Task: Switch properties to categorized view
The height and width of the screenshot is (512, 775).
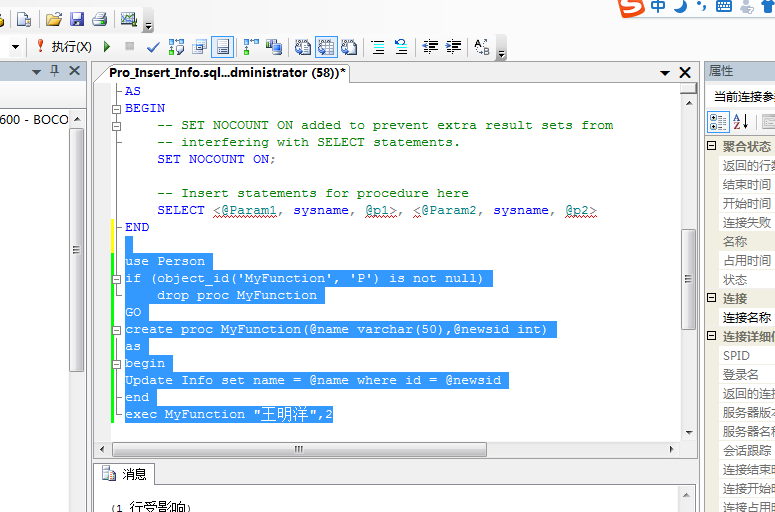Action: [x=718, y=122]
